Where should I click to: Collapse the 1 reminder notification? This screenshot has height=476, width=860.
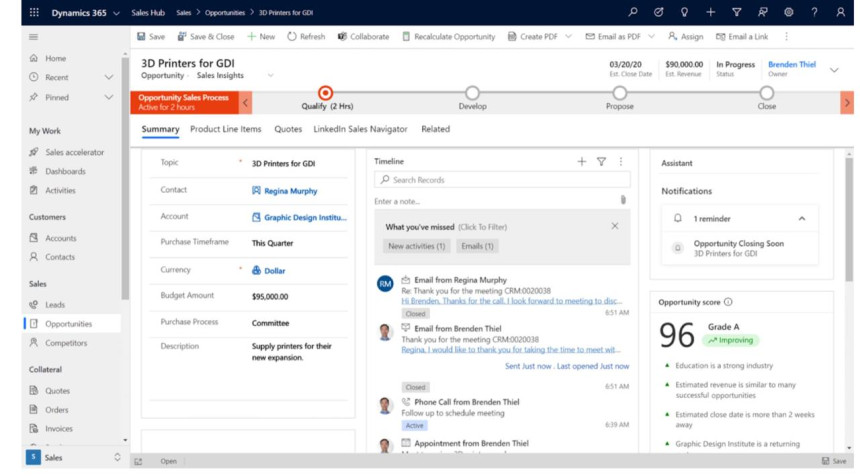point(802,219)
